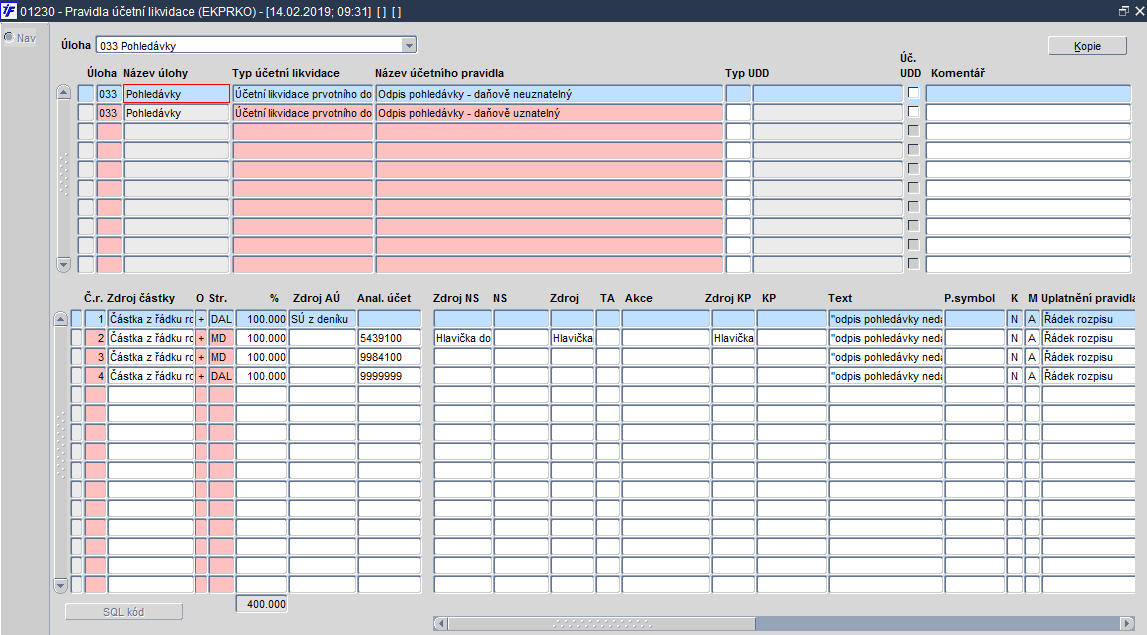Click the horizontal scrollbar right arrow
The height and width of the screenshot is (635, 1147).
[1127, 623]
